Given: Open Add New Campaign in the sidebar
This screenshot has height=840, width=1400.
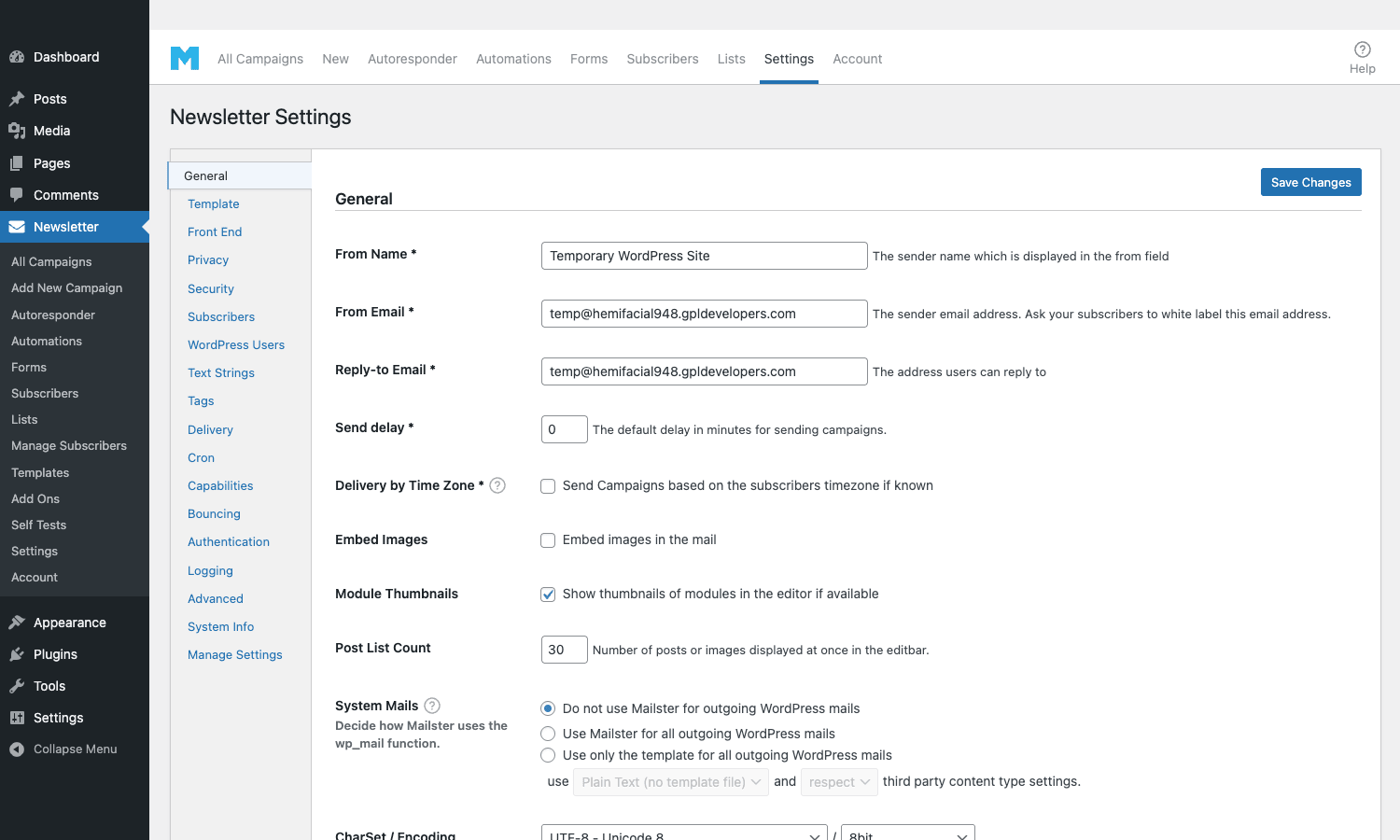Looking at the screenshot, I should [x=67, y=287].
